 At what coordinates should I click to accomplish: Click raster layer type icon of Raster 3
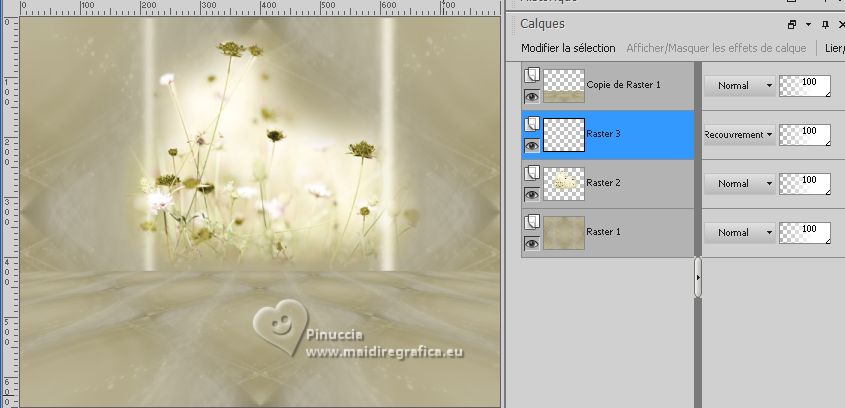pos(532,124)
